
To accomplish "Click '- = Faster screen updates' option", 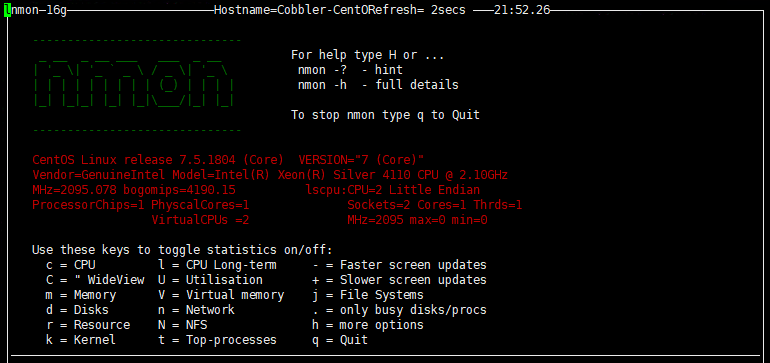I will click(x=399, y=265).
